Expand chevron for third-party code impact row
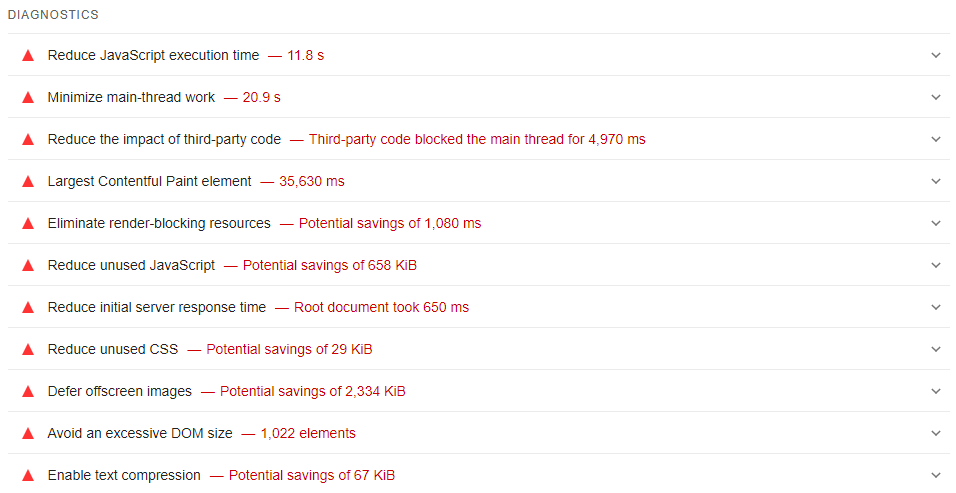The width and height of the screenshot is (956, 493). click(936, 139)
